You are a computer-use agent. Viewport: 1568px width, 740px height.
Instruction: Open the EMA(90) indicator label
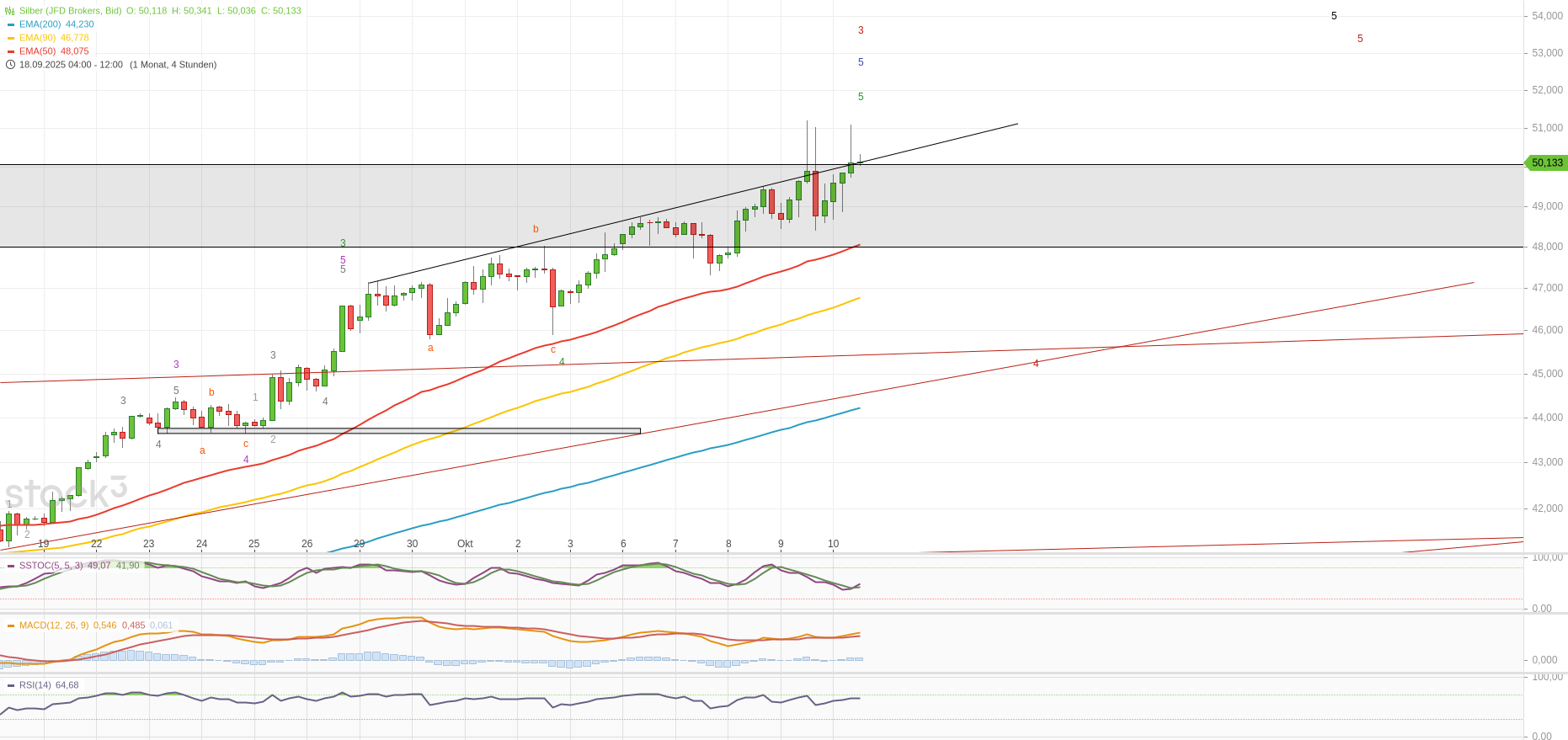click(x=37, y=38)
